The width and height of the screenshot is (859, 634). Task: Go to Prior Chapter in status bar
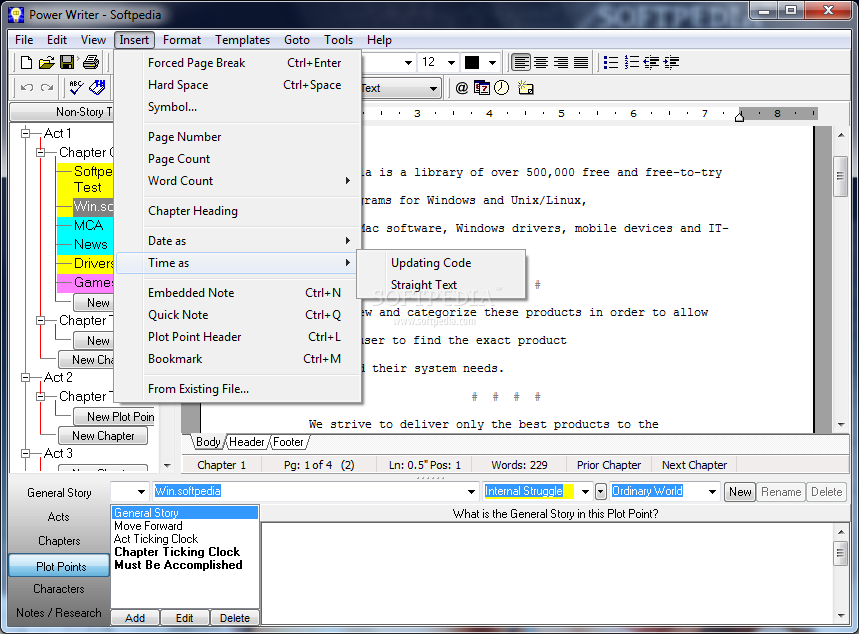coord(609,465)
